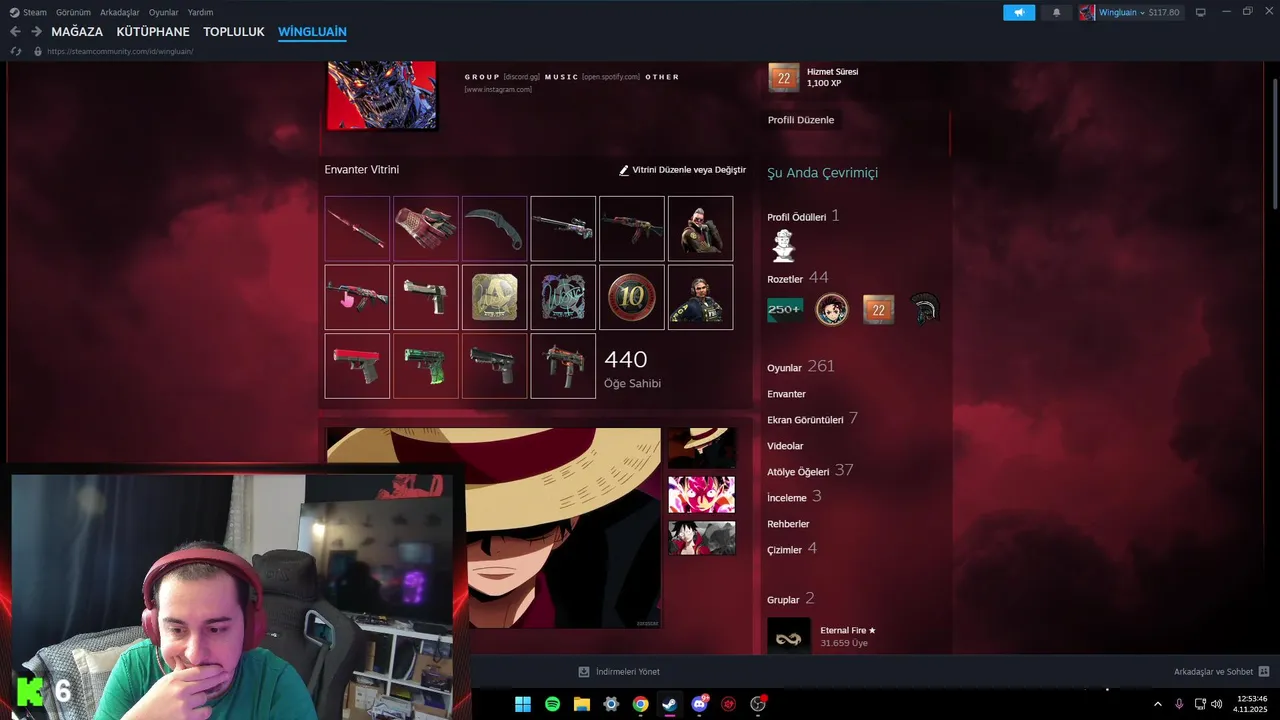Viewport: 1280px width, 720px height.
Task: Select the red gloves showcase item
Action: click(426, 229)
